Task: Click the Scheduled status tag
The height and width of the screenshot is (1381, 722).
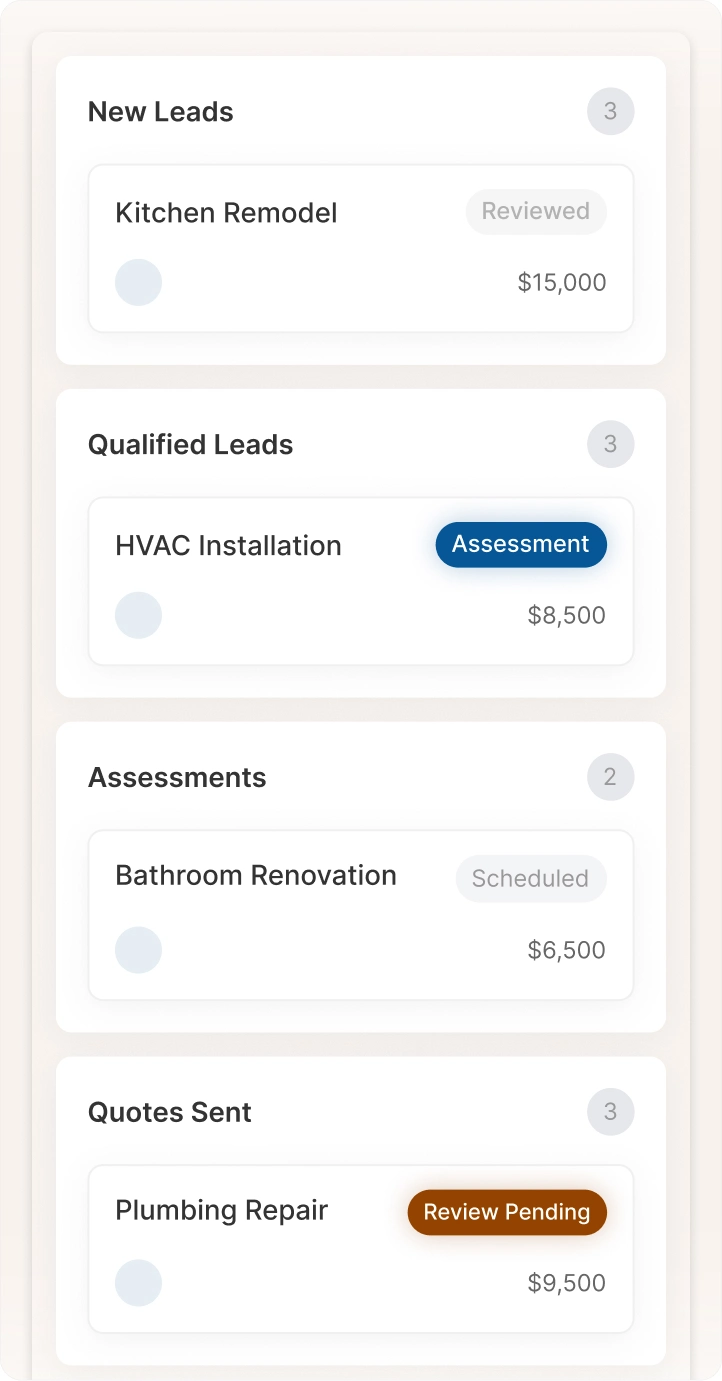Action: click(530, 879)
